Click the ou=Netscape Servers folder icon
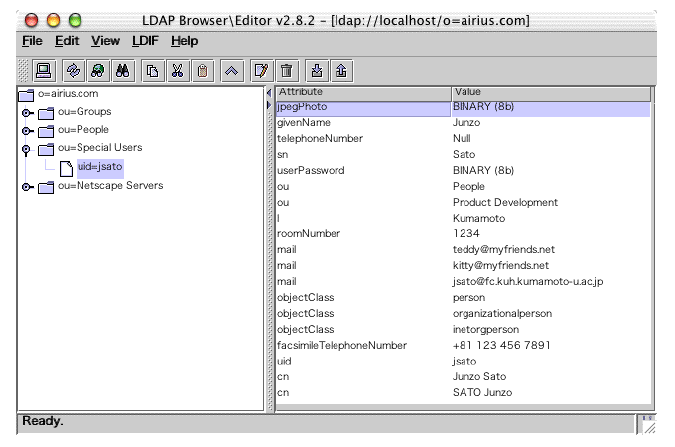 [x=46, y=187]
